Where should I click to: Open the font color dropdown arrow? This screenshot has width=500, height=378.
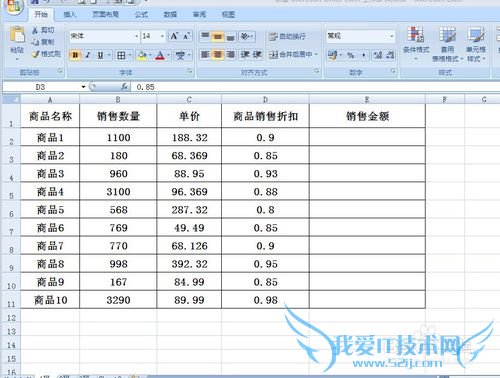pos(168,55)
